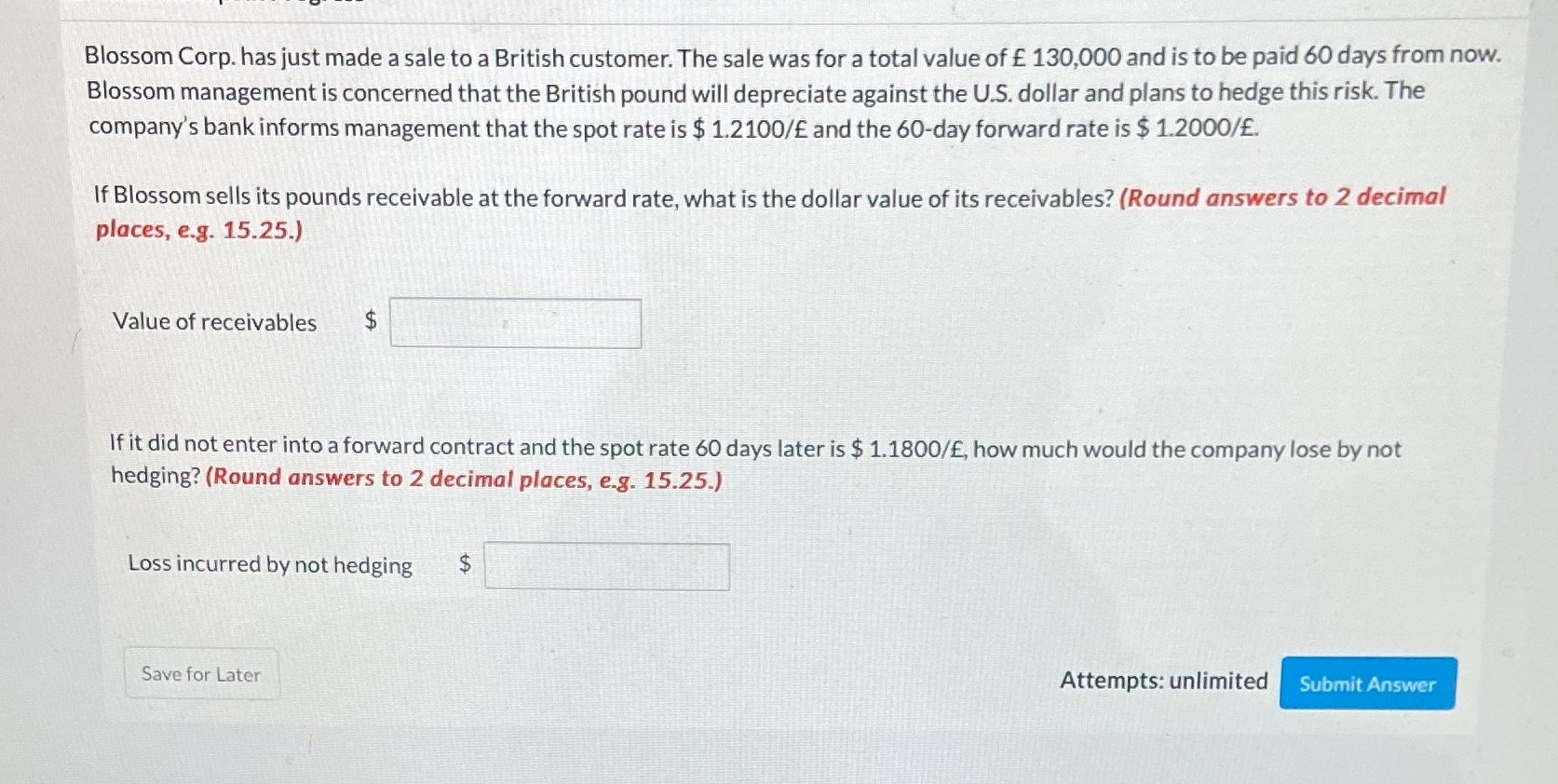Select the first answer box to enter receivables value
This screenshot has height=784, width=1558.
tap(515, 322)
